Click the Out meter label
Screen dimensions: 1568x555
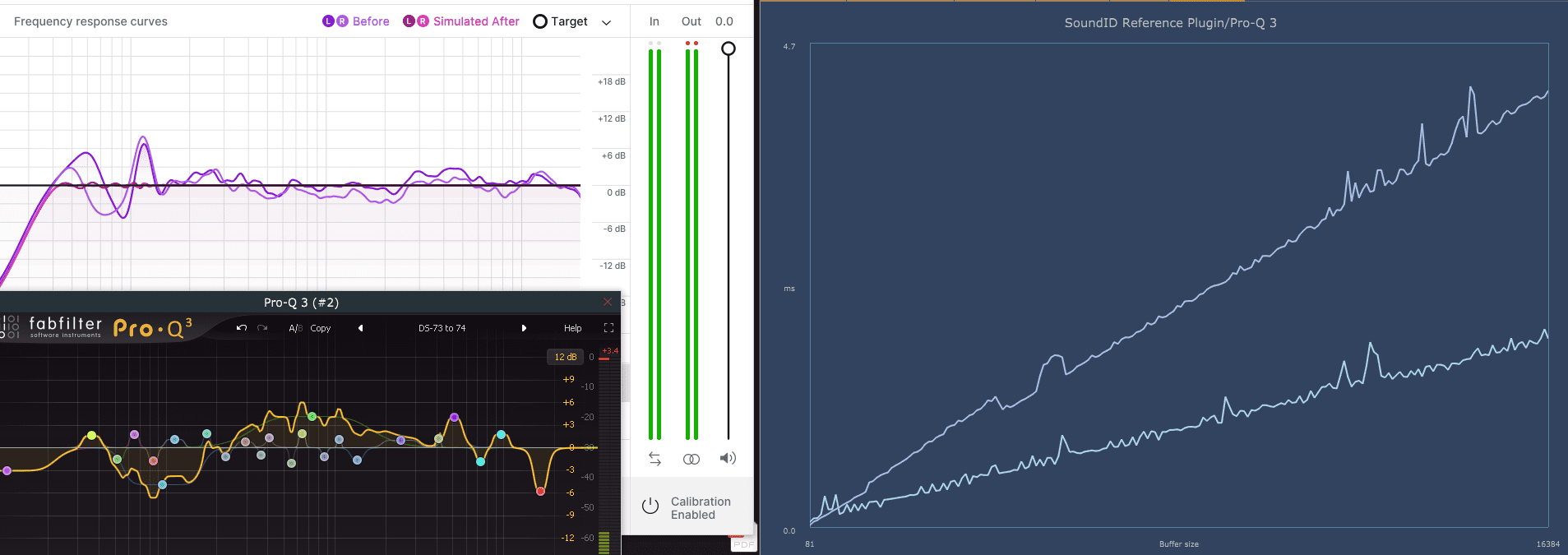691,21
